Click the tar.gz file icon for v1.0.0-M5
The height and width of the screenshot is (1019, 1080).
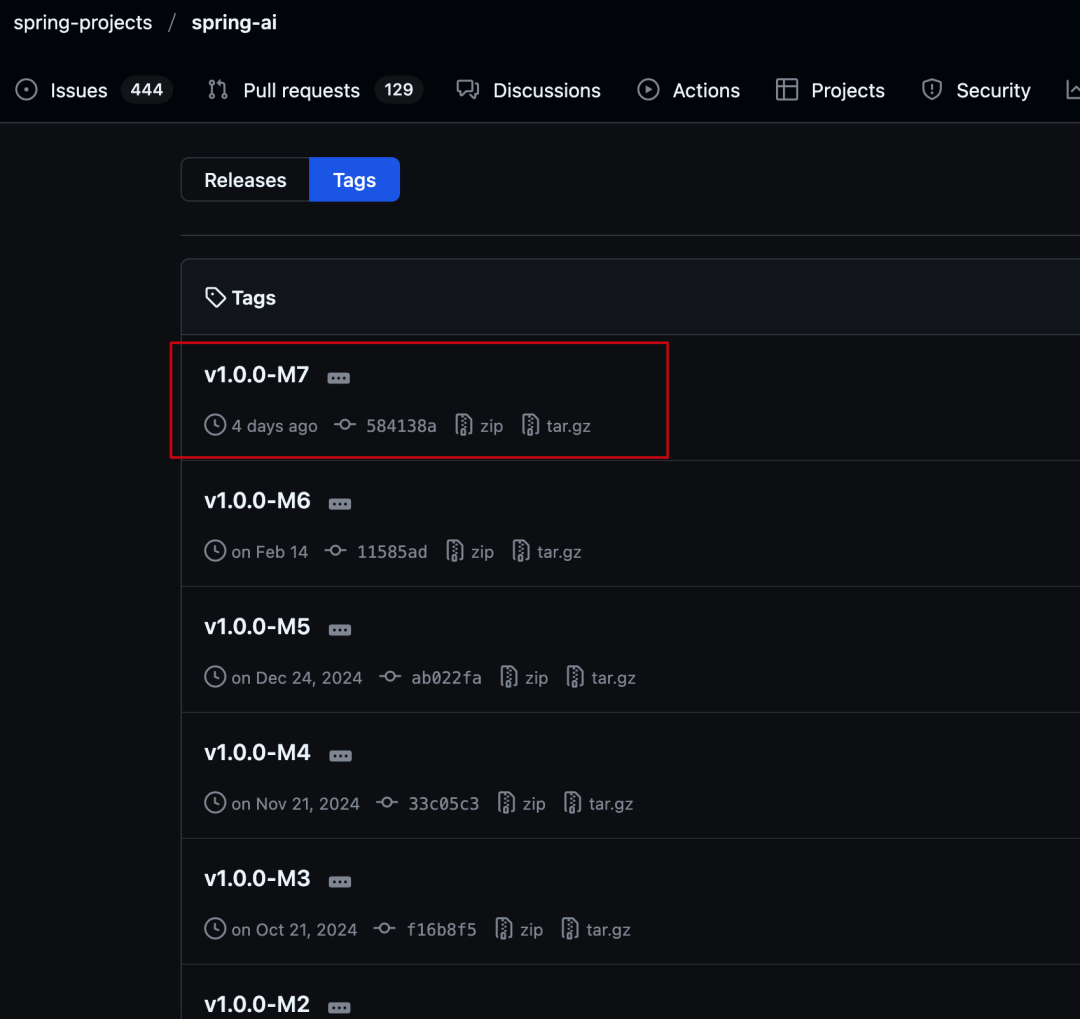click(575, 677)
